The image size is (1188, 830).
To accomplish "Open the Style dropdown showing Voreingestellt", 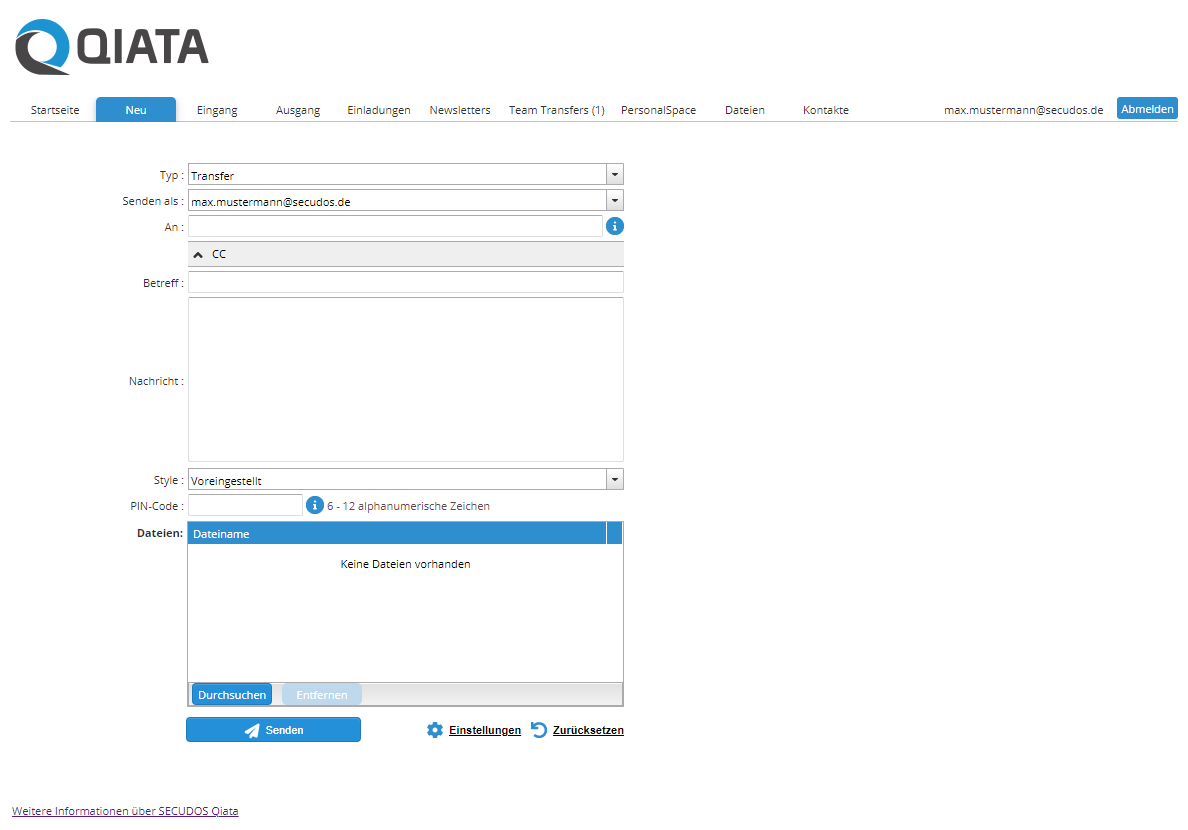I will pos(614,479).
